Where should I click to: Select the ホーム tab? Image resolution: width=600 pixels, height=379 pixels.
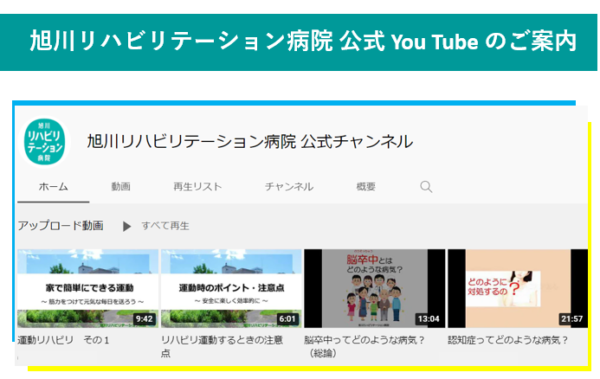click(x=53, y=186)
